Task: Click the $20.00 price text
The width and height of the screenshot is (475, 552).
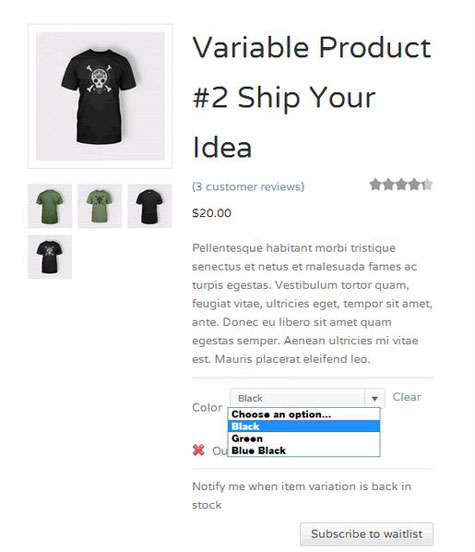Action: [x=212, y=213]
